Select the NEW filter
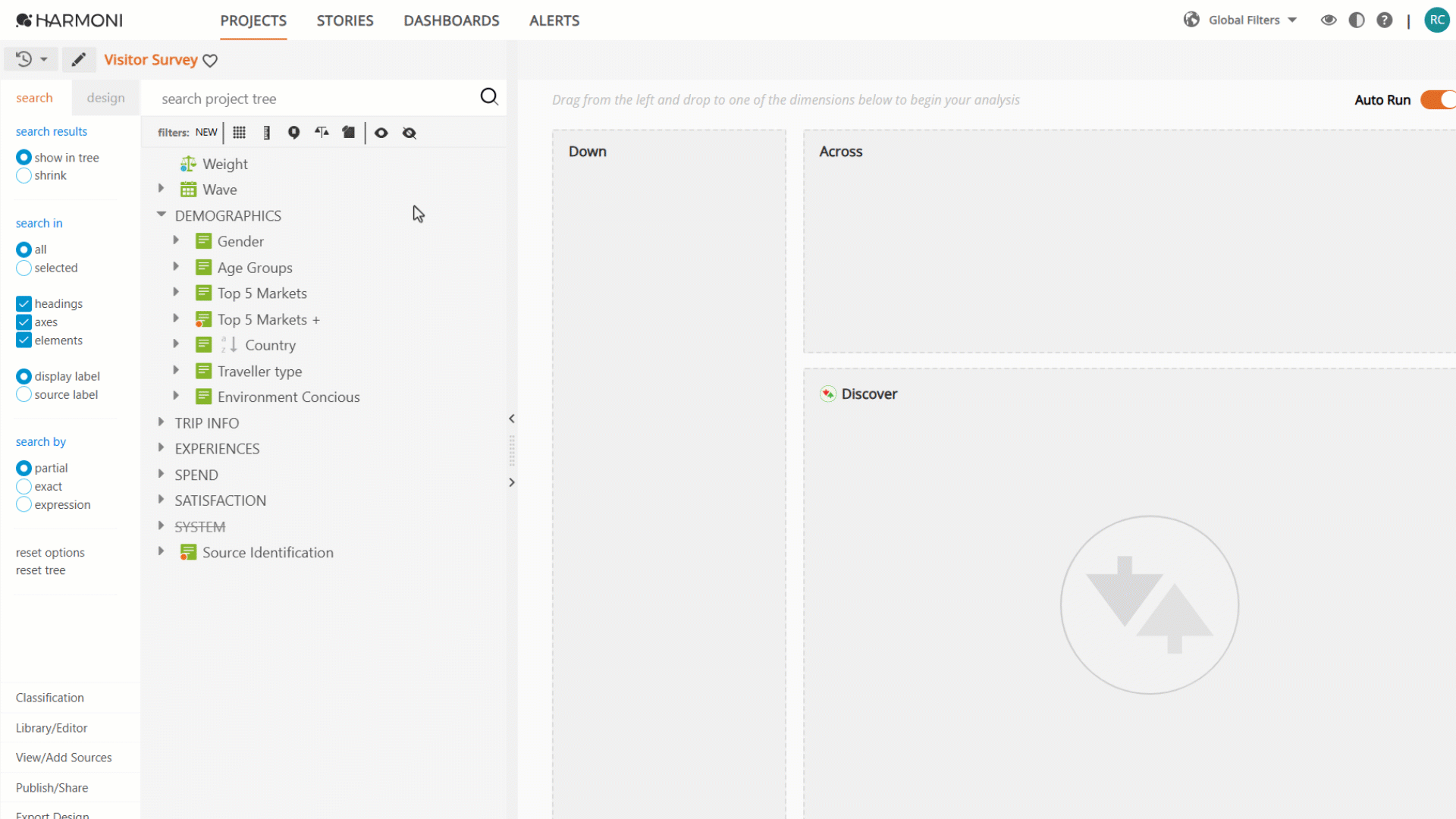The width and height of the screenshot is (1456, 819). pyautogui.click(x=206, y=133)
